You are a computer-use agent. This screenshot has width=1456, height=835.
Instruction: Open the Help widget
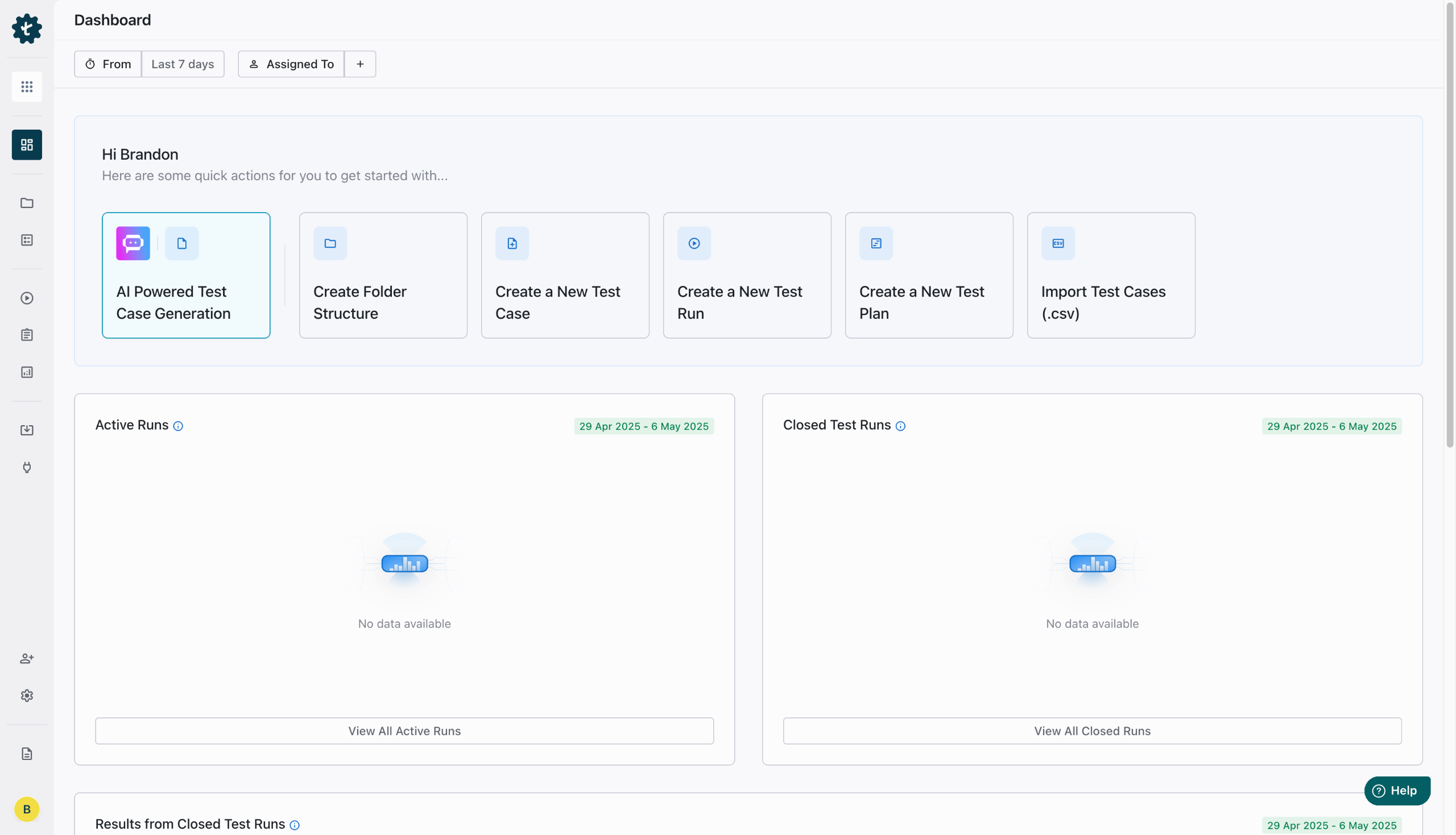pos(1396,791)
